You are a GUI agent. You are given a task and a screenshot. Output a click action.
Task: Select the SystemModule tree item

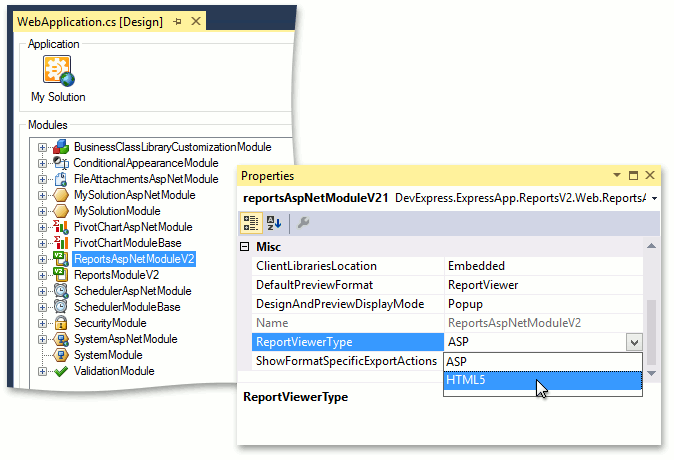[108, 355]
